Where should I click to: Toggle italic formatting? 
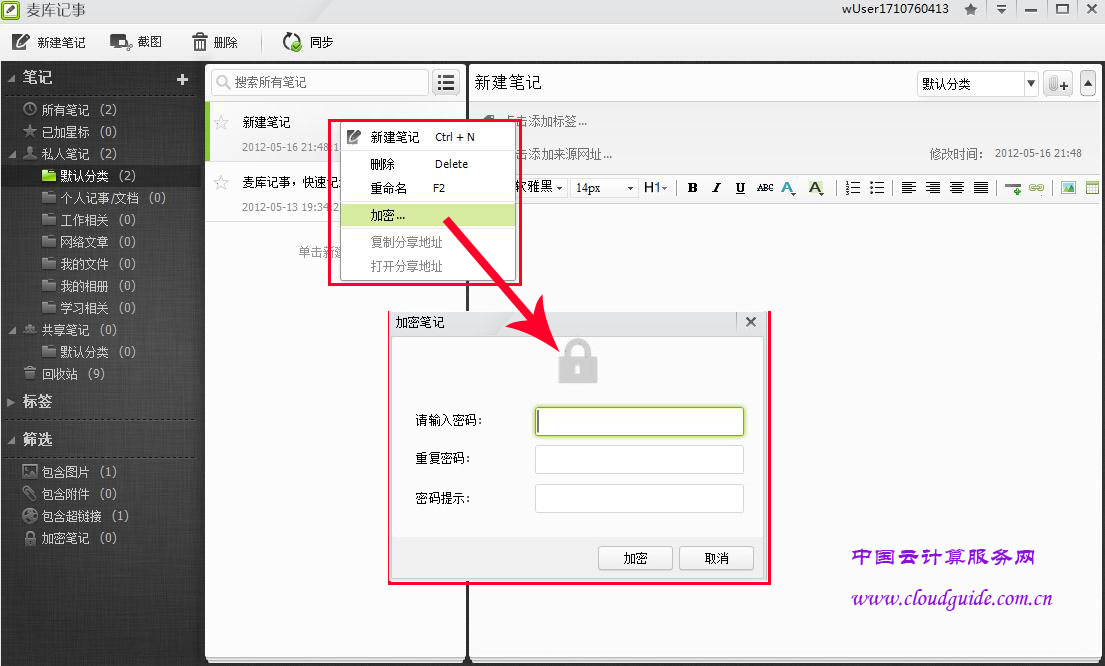pyautogui.click(x=717, y=187)
